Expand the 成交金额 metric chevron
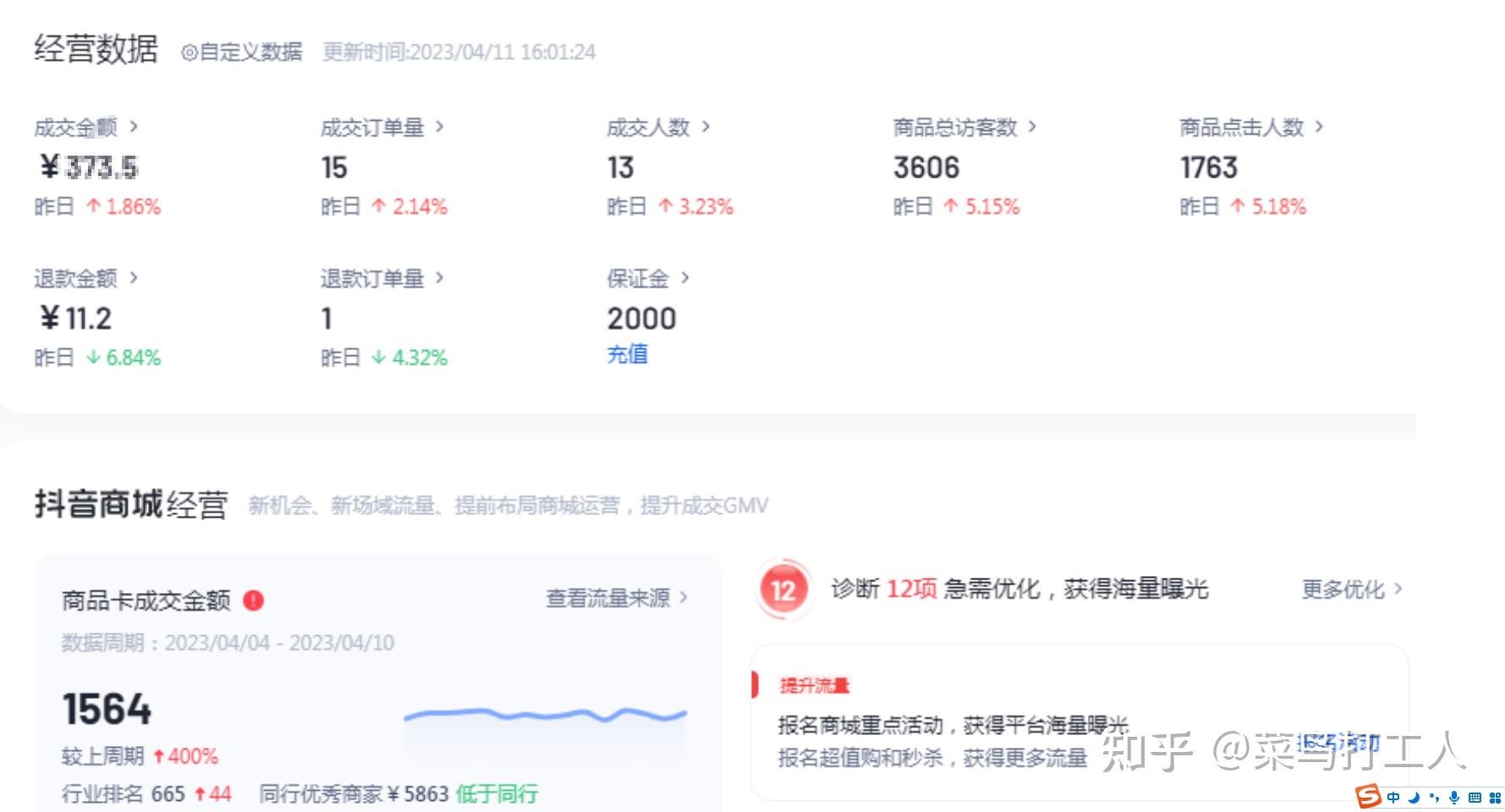Viewport: 1505px width, 812px height. pos(133,127)
